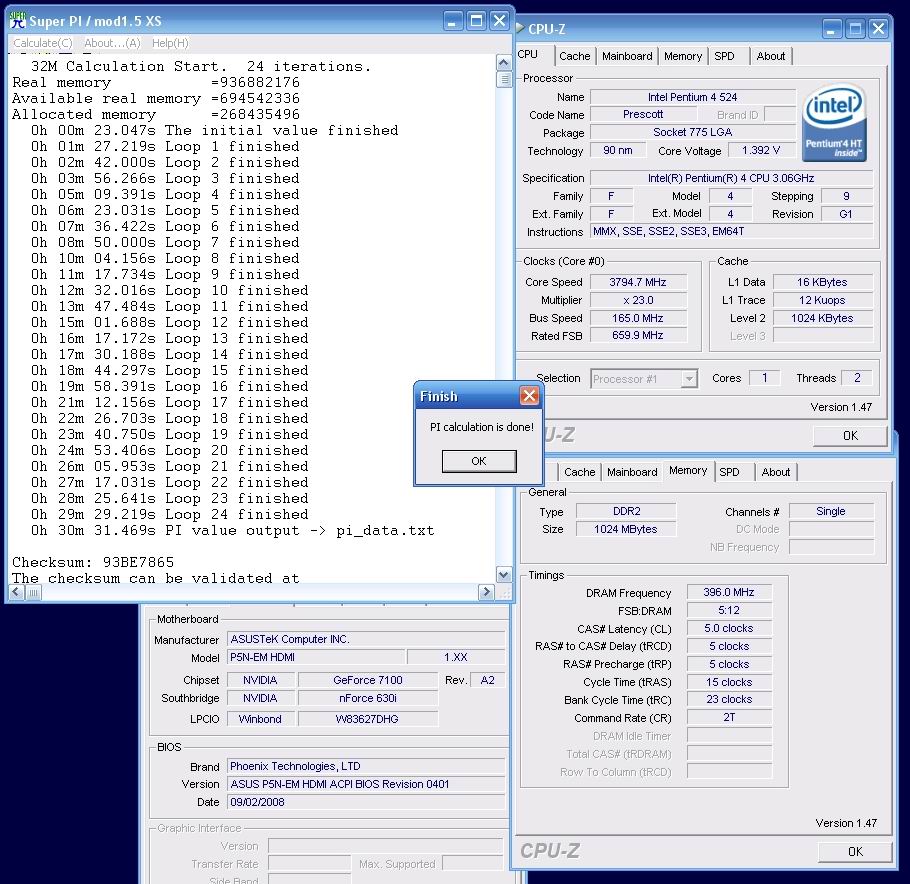Expand the Processor #1 selection dropdown

pos(689,379)
